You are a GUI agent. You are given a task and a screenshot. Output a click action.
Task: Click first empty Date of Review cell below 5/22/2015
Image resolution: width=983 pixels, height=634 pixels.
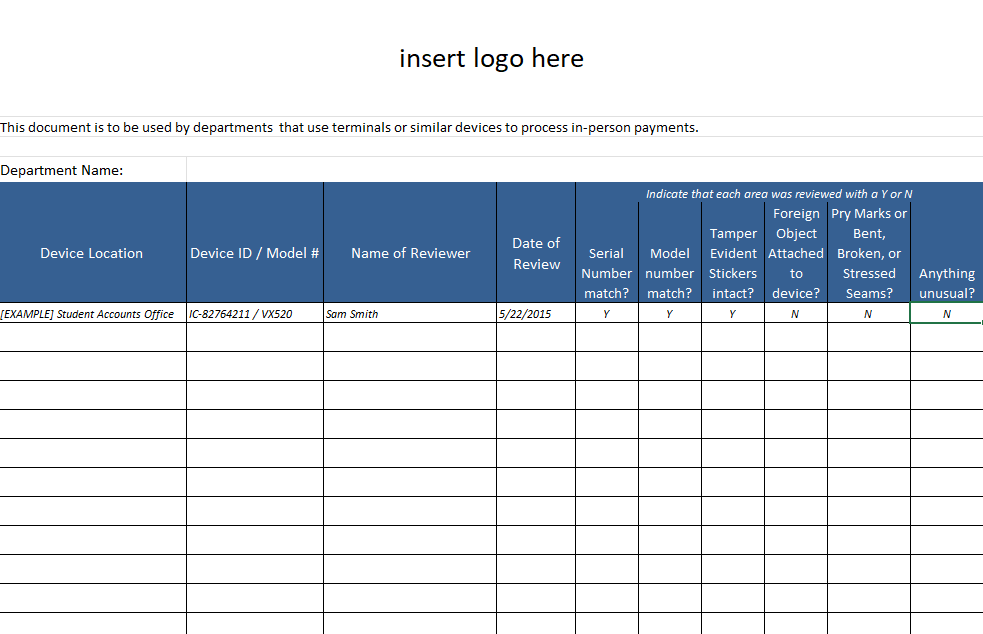pyautogui.click(x=536, y=337)
